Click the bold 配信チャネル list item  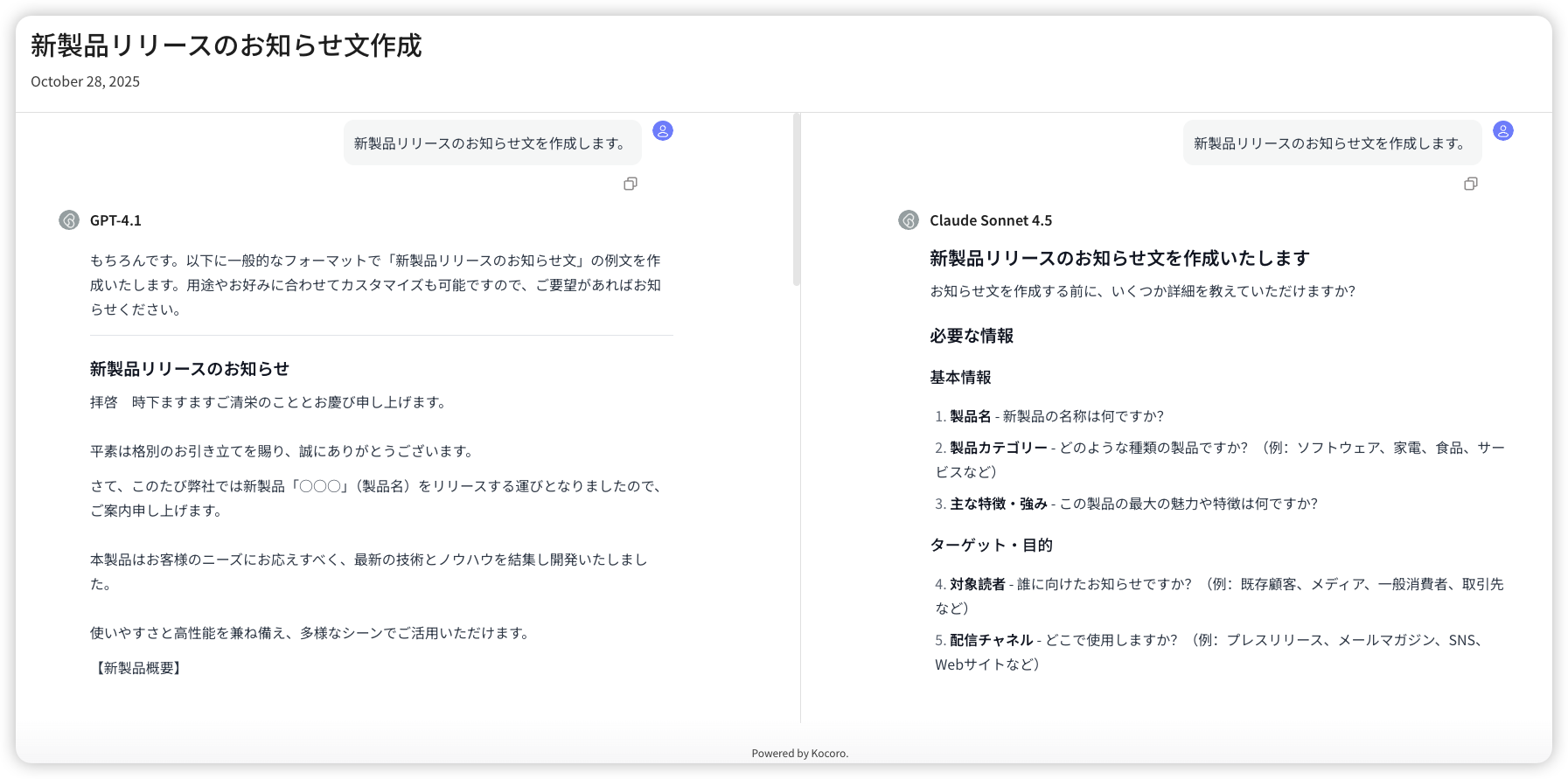[991, 640]
